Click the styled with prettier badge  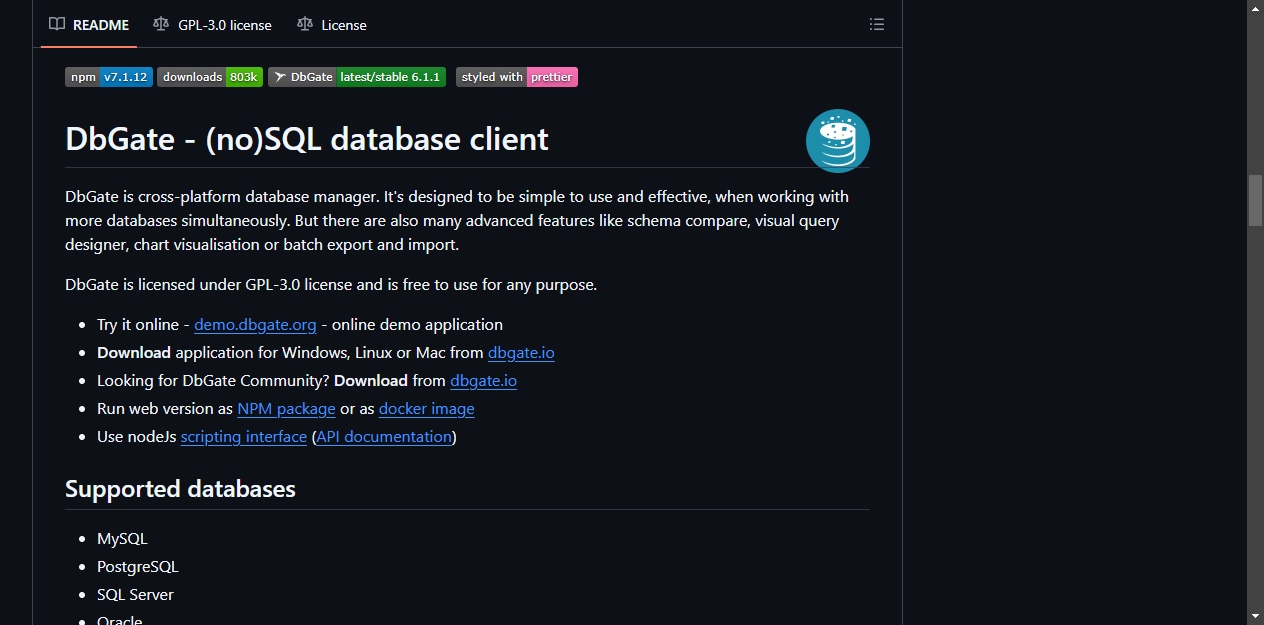[x=517, y=77]
